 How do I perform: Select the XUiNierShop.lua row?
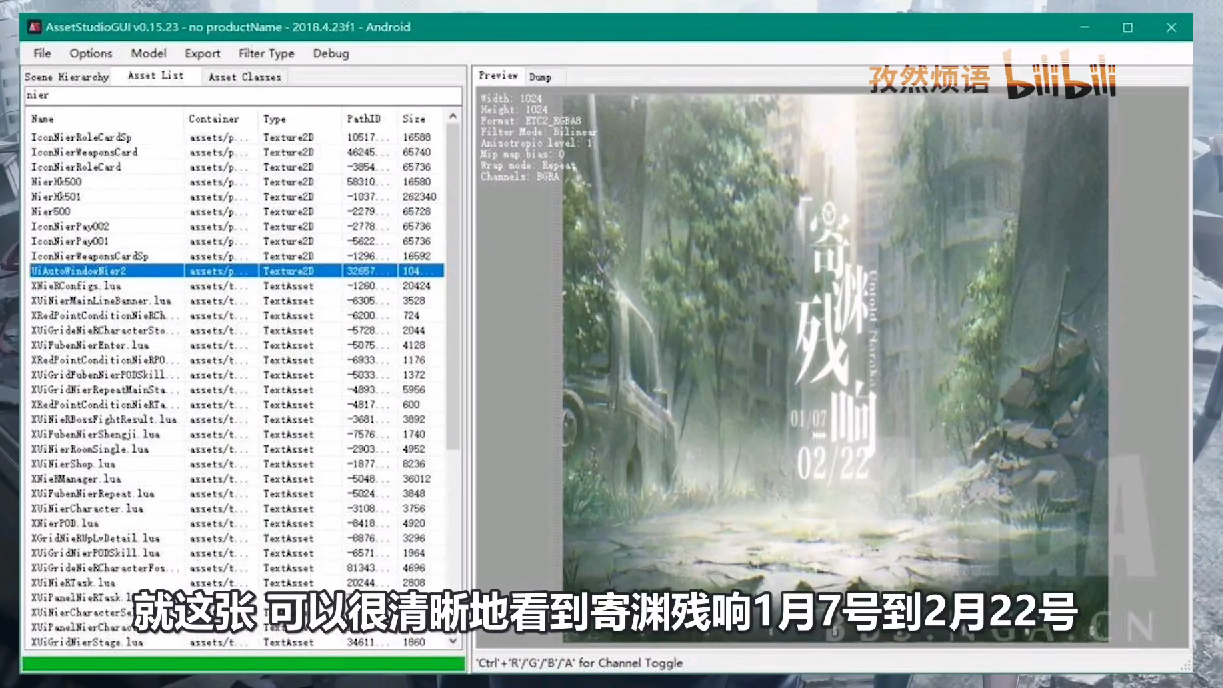[235, 464]
